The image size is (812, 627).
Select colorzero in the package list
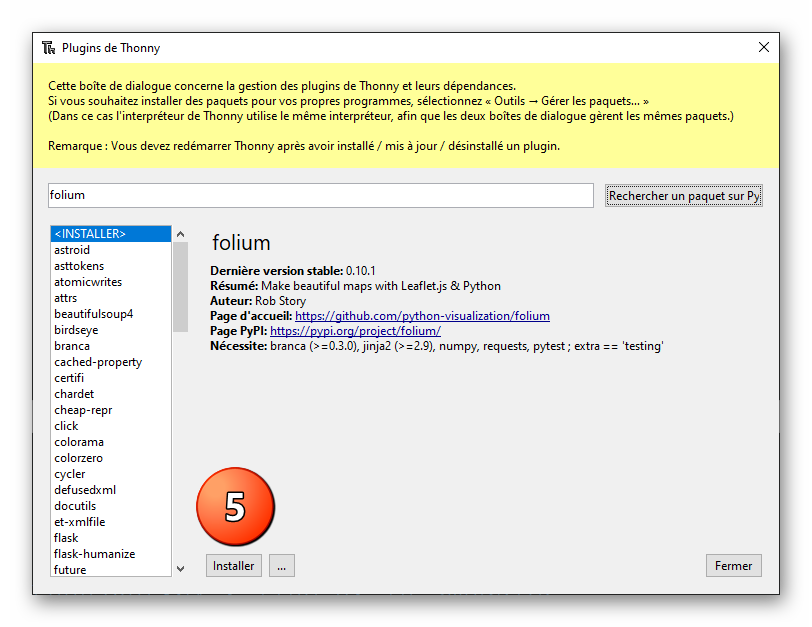click(111, 458)
